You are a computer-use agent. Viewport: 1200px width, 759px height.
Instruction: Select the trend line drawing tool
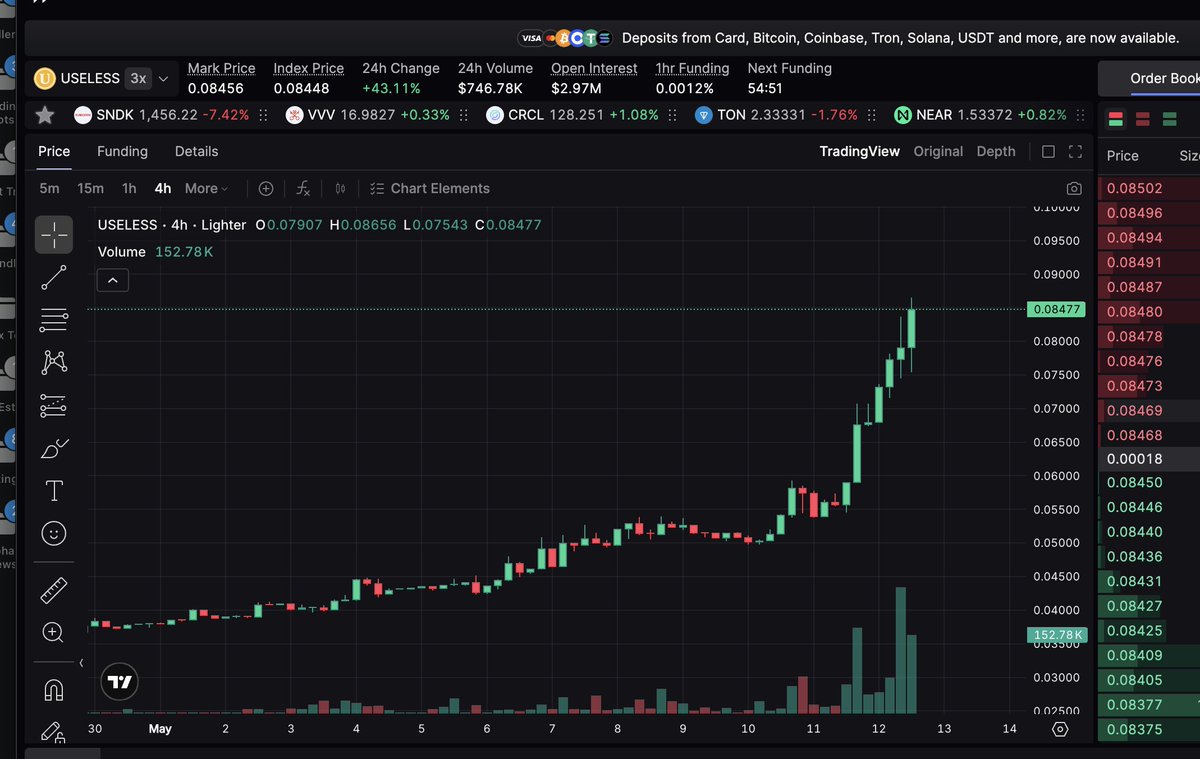coord(54,277)
